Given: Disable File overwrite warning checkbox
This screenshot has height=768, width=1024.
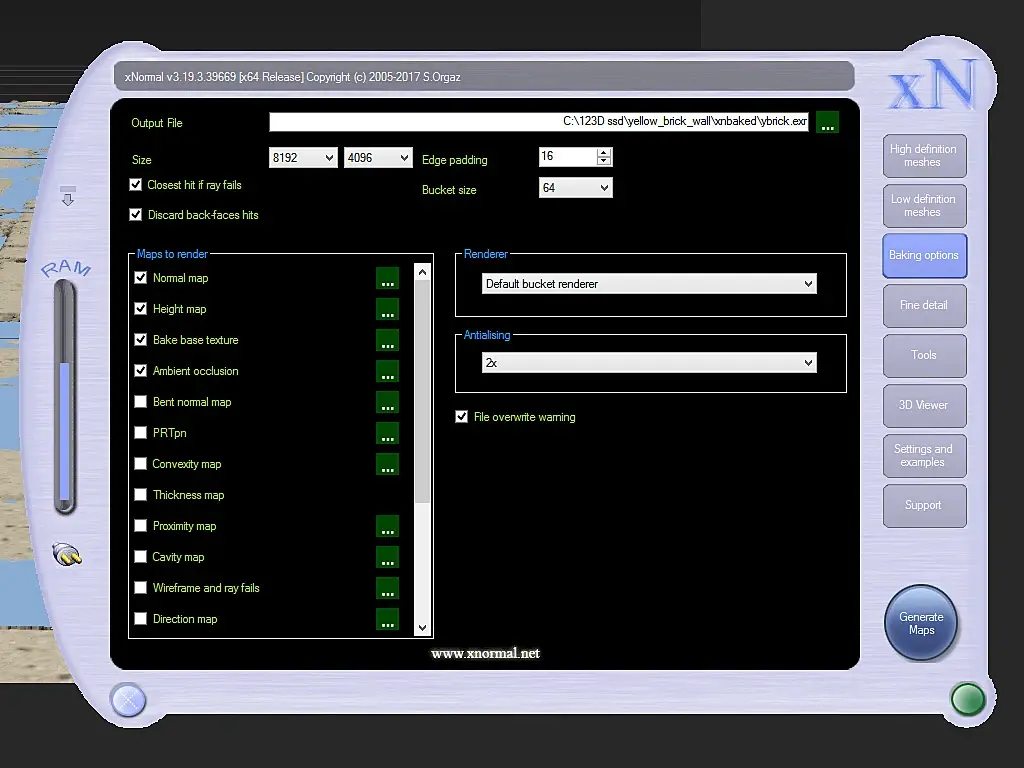Looking at the screenshot, I should pyautogui.click(x=462, y=417).
